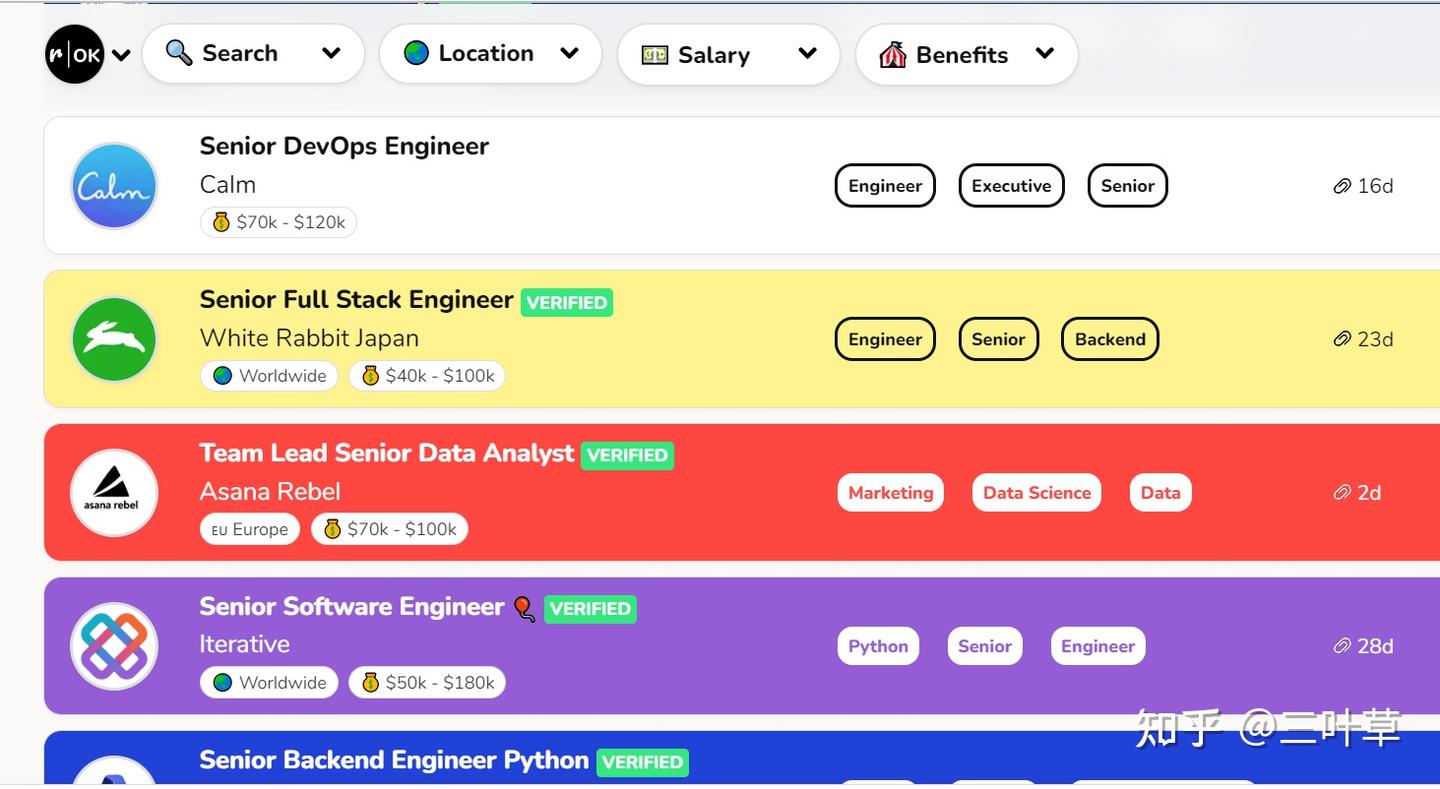Viewport: 1440px width, 789px height.
Task: Click the Asana Rebel logo
Action: (114, 493)
